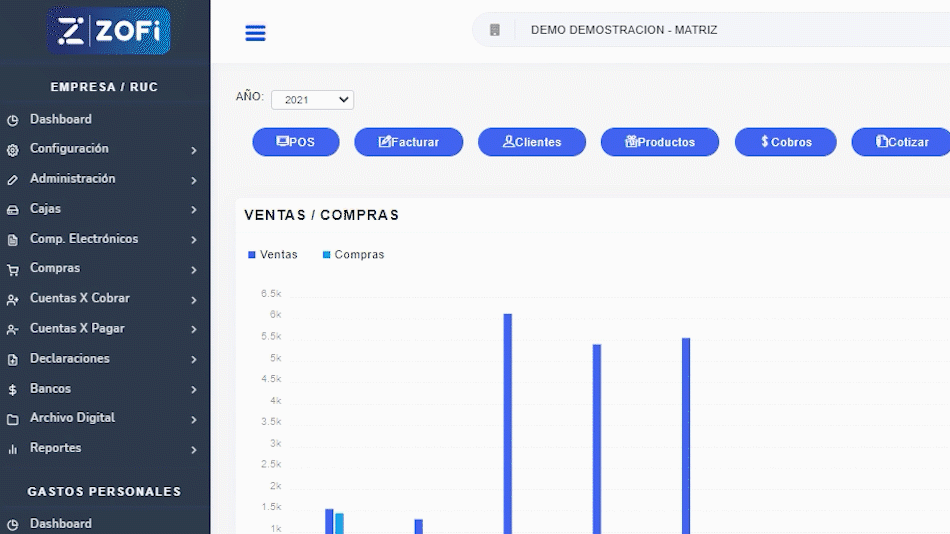Toggle the Compras legend series
Image resolution: width=950 pixels, height=534 pixels.
(x=353, y=255)
